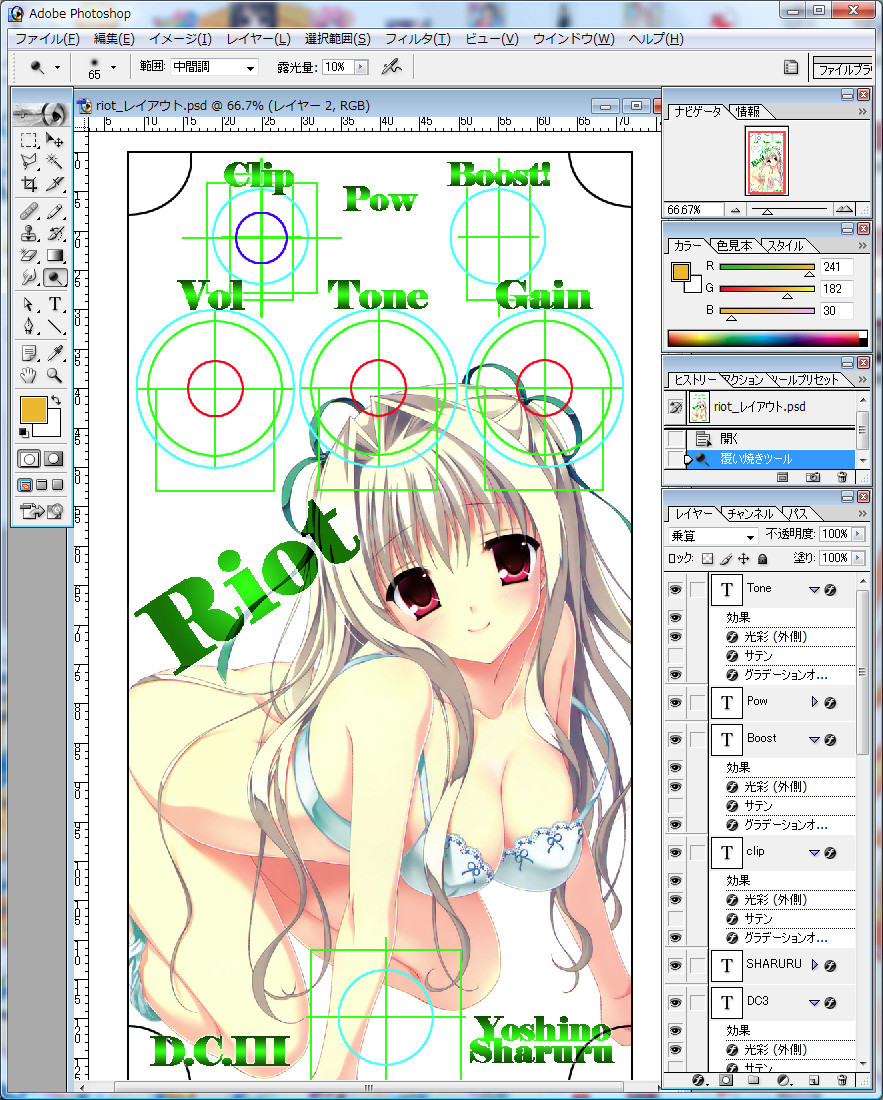Hide the clip layer
This screenshot has height=1100, width=883.
675,853
